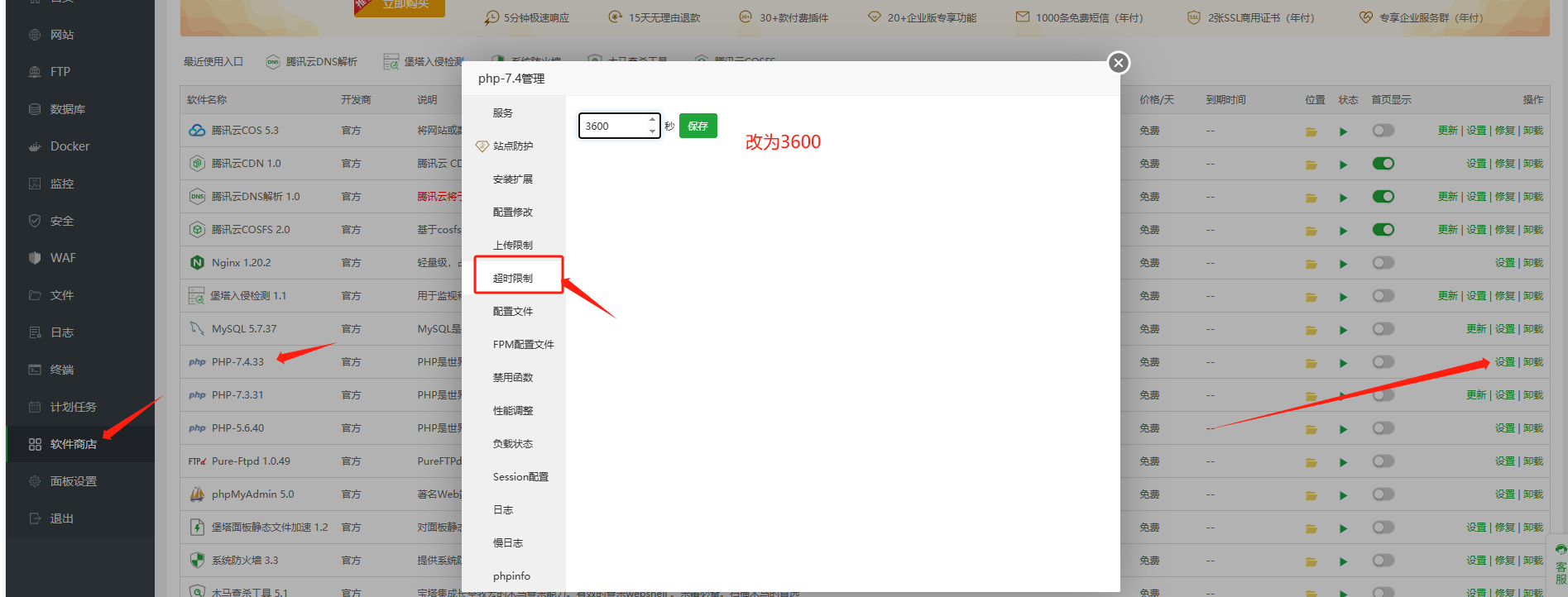Toggle 首页显示 switch for PHP-5.6.40 row
The width and height of the screenshot is (1568, 597).
tap(1383, 428)
